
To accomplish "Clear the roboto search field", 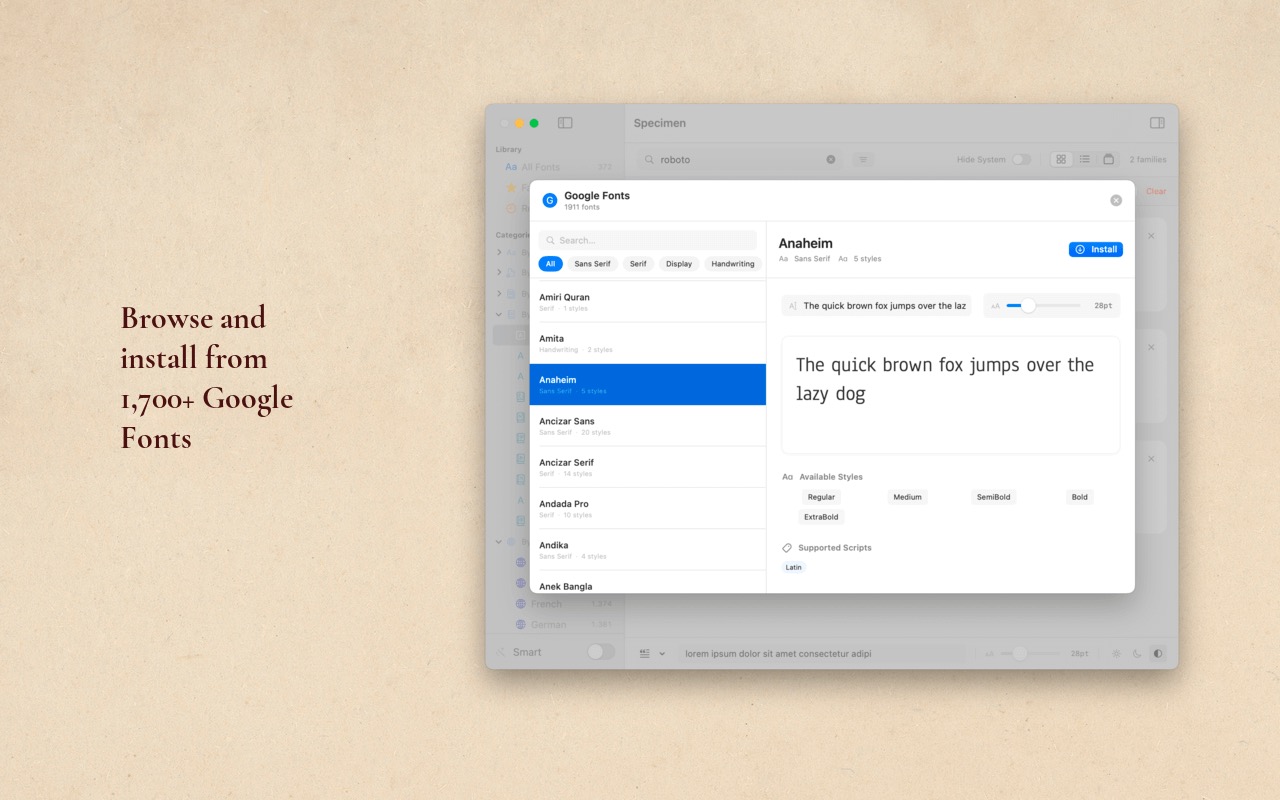I will (830, 159).
